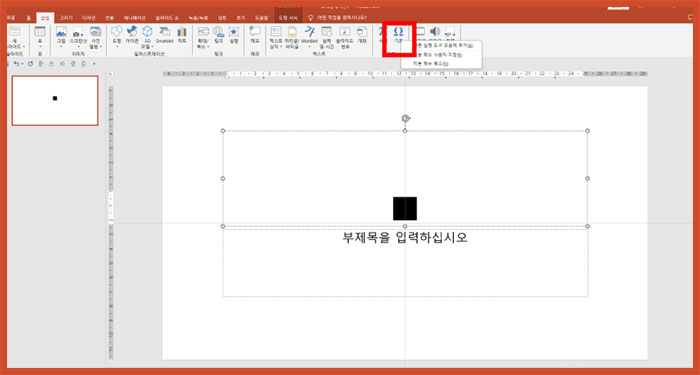Viewport: 700px width, 375px height.
Task: Expand the 텍스트 상자 dropdown arrow
Action: (x=281, y=46)
